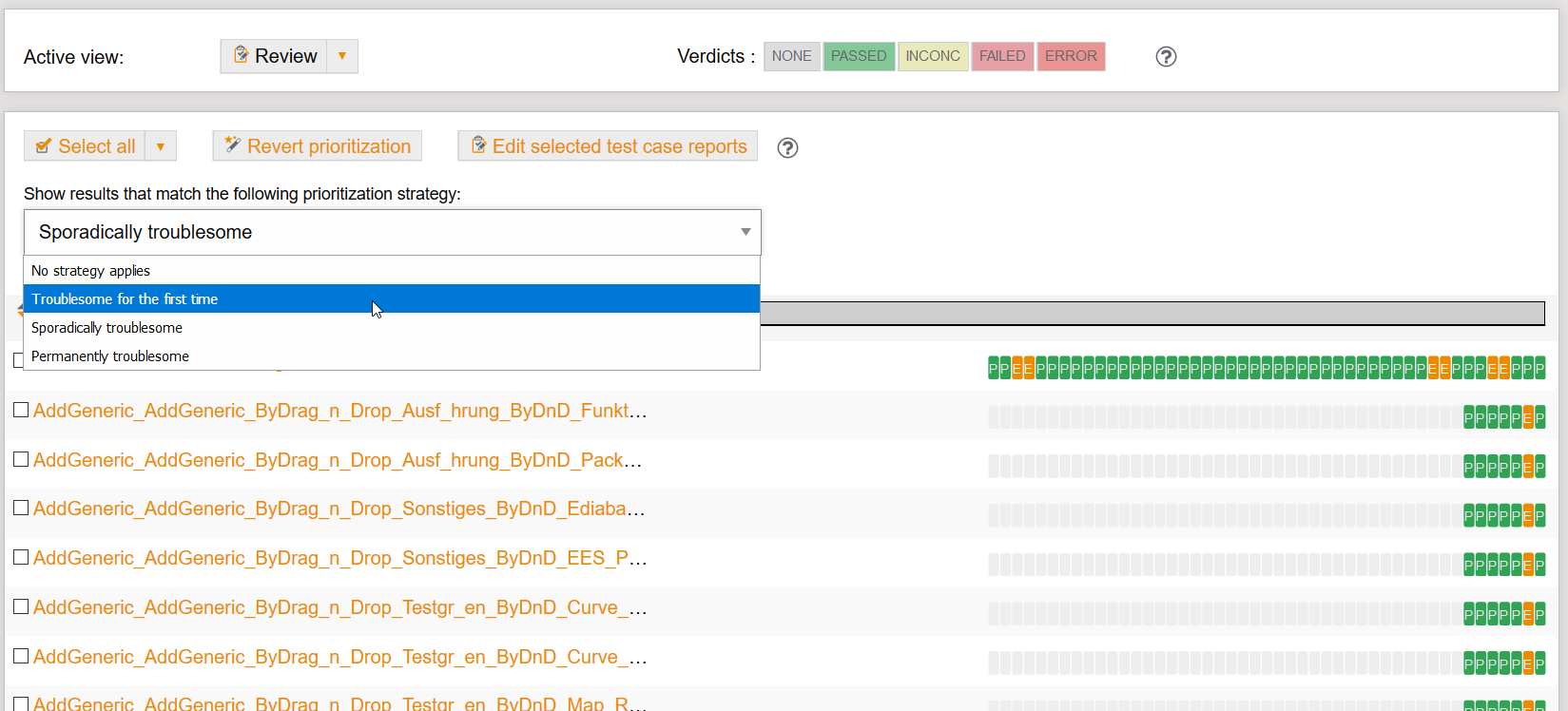1568x711 pixels.
Task: Click the Edit selected reports pencil icon
Action: tap(478, 145)
